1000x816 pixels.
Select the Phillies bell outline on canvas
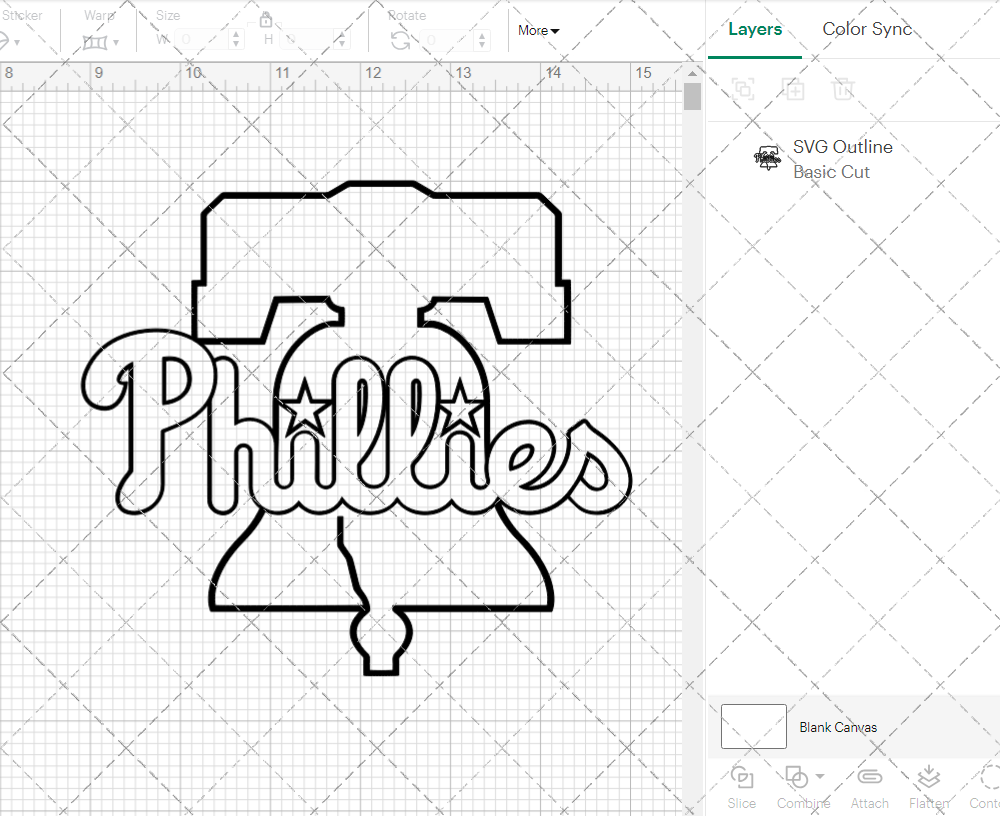[x=357, y=427]
